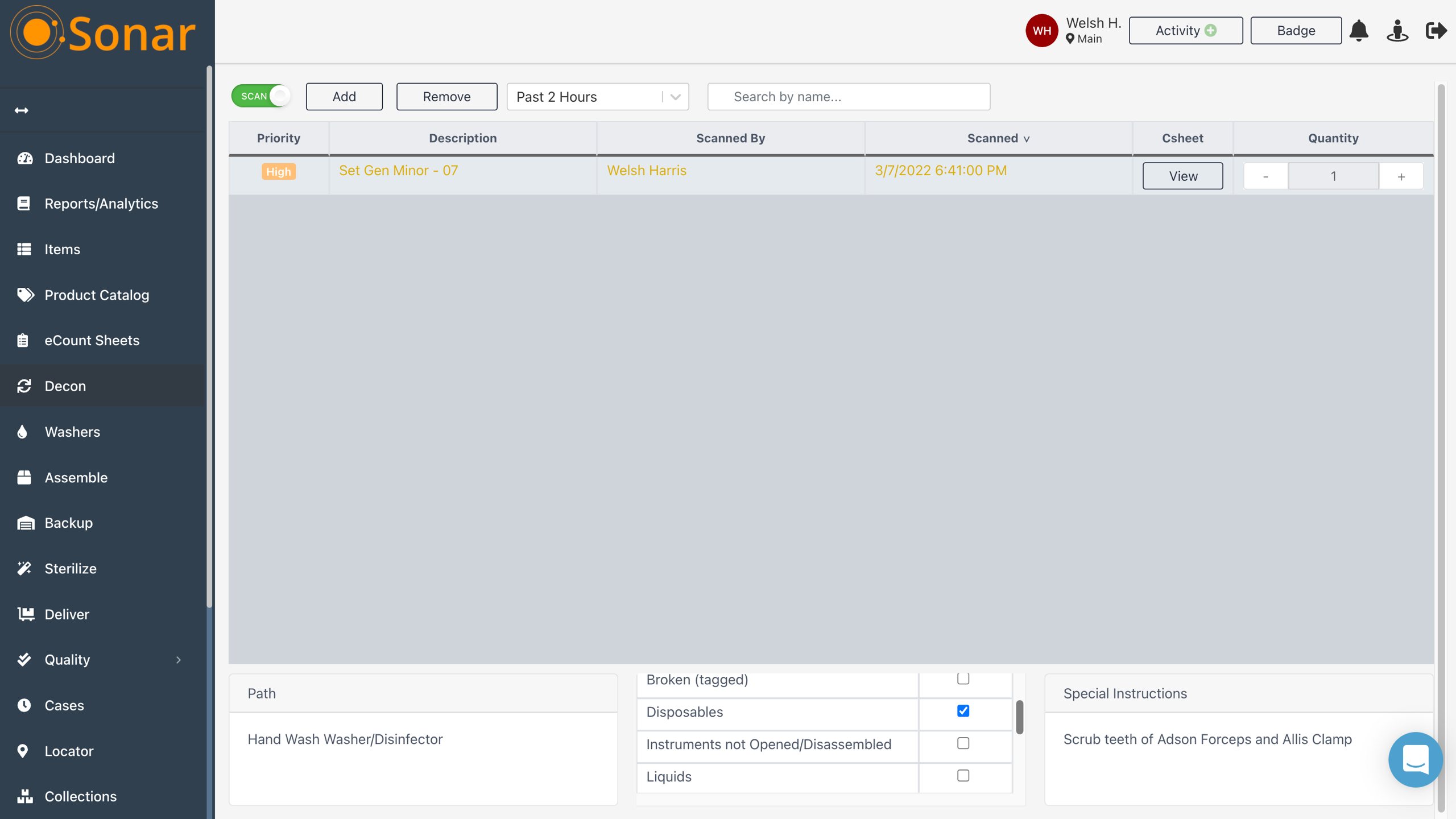Open Reports/Analytics in the sidebar
Viewport: 1456px width, 819px height.
point(101,204)
